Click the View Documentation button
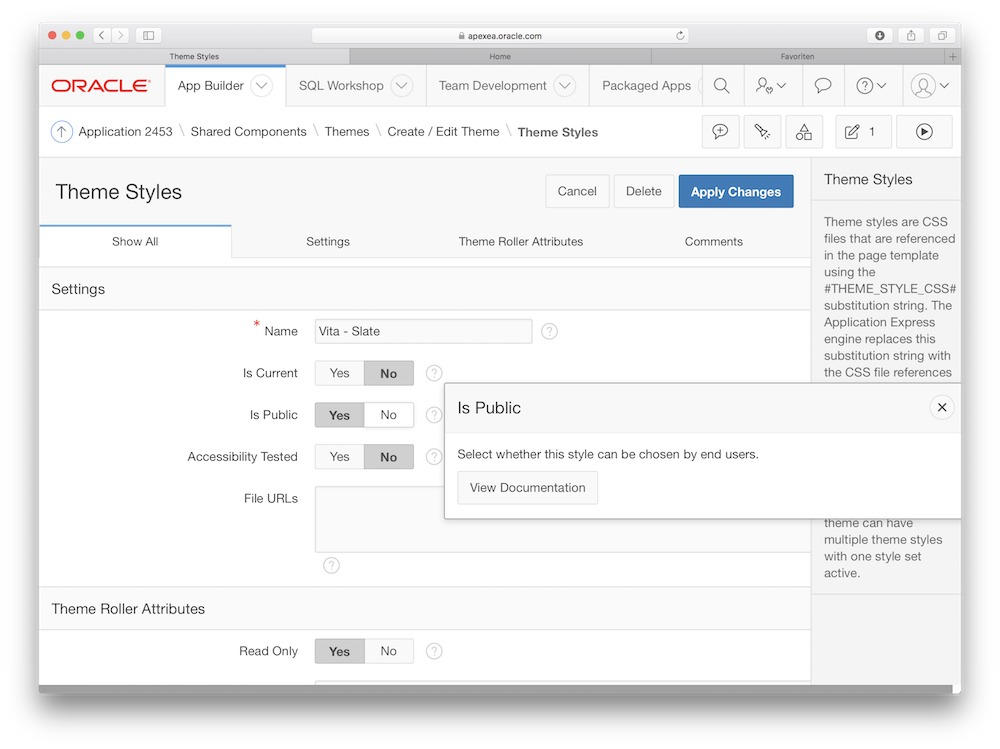 (x=527, y=488)
